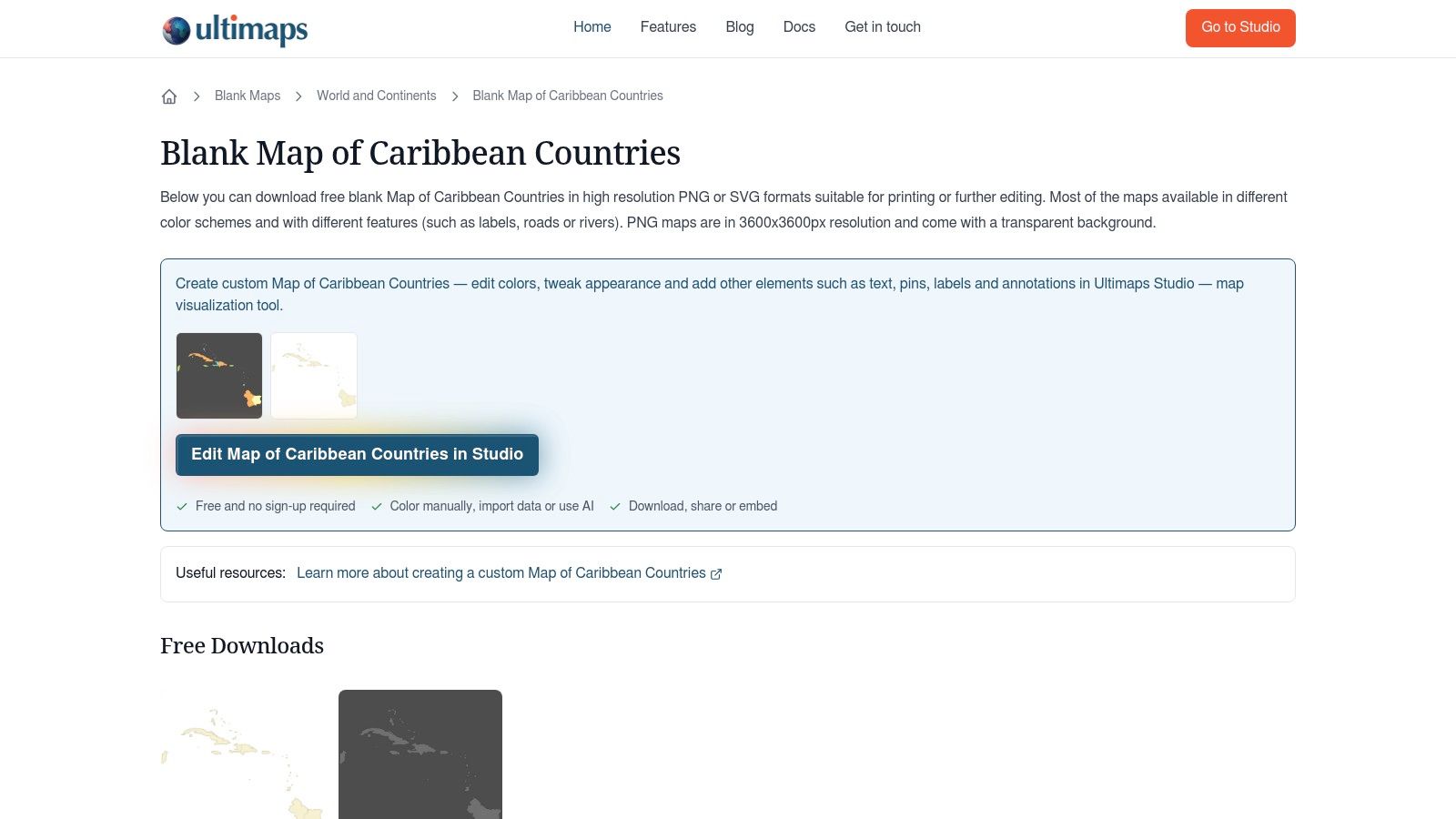Click the dark Caribbean map download thumbnail
Viewport: 1456px width, 819px height.
[420, 753]
